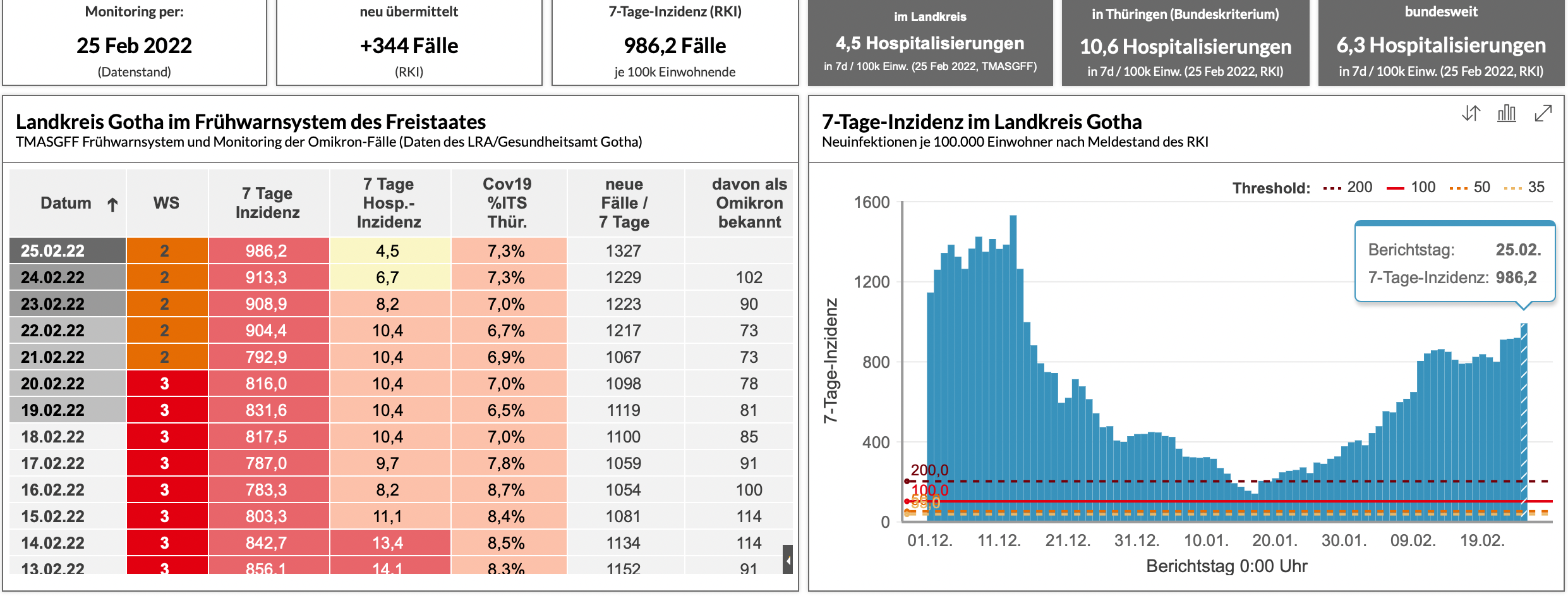
Task: Click the 16.02.22 date cell
Action: coord(68,489)
